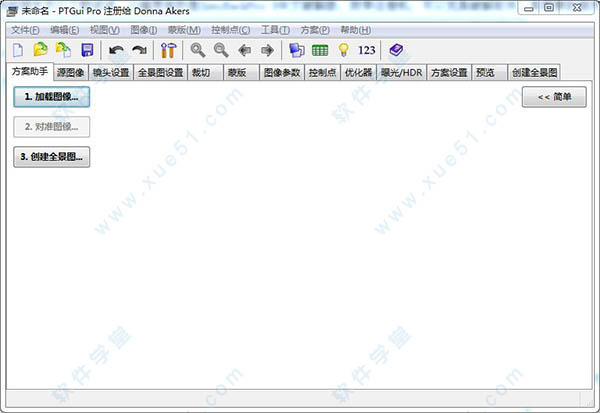
Task: Open the 文件(F) menu
Action: point(26,31)
